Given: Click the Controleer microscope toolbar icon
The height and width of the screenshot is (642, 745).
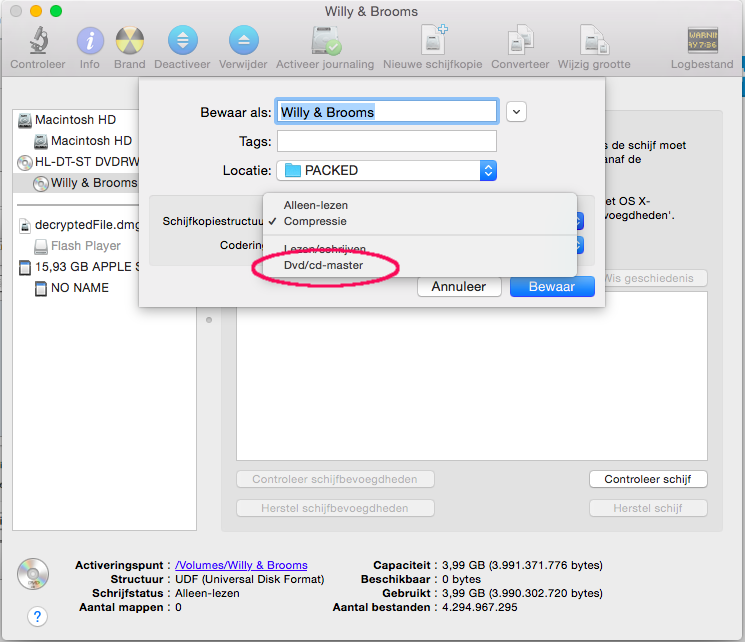Looking at the screenshot, I should (38, 41).
